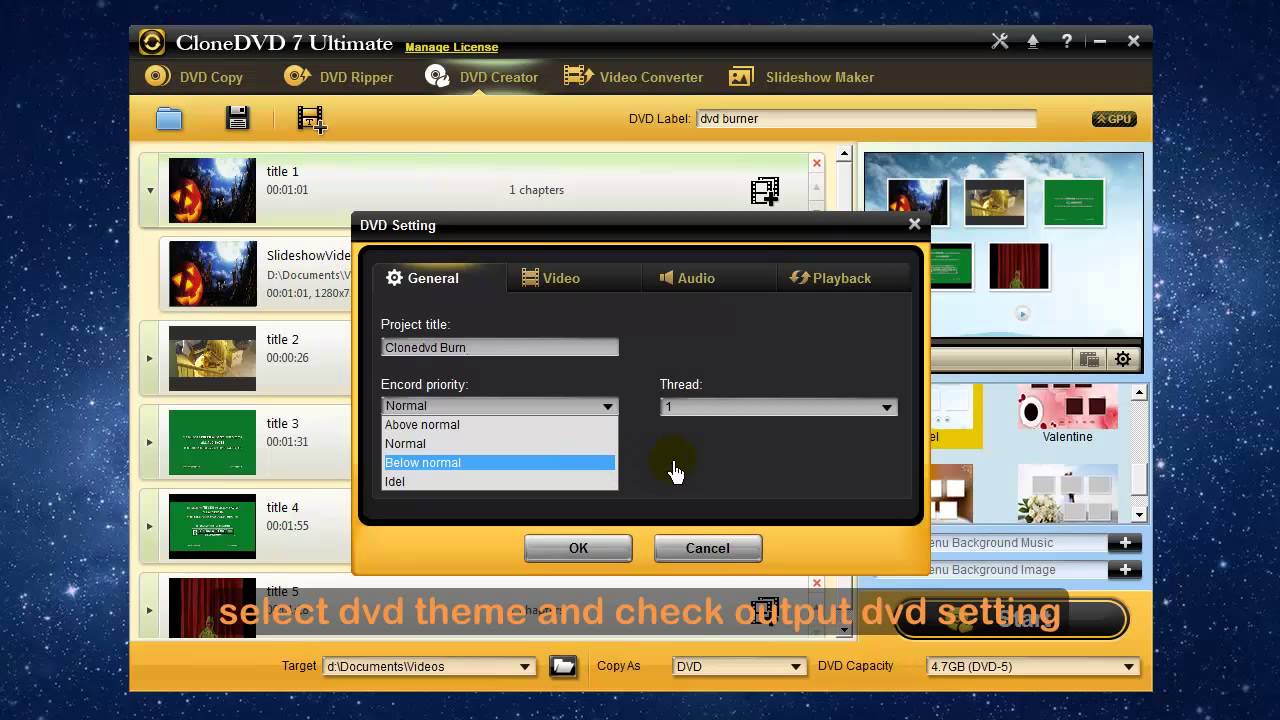Choose Below normal priority option
The width and height of the screenshot is (1280, 720).
(x=500, y=463)
